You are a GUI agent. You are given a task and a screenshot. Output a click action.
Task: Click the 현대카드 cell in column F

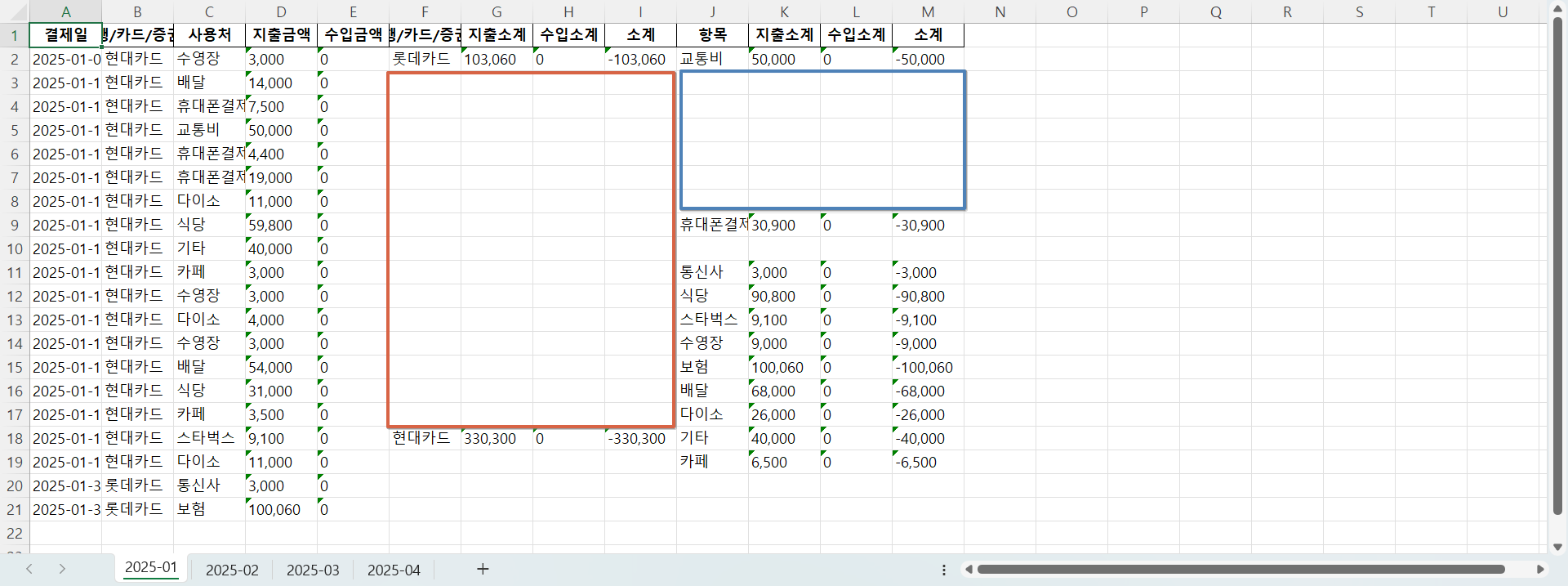click(x=425, y=438)
